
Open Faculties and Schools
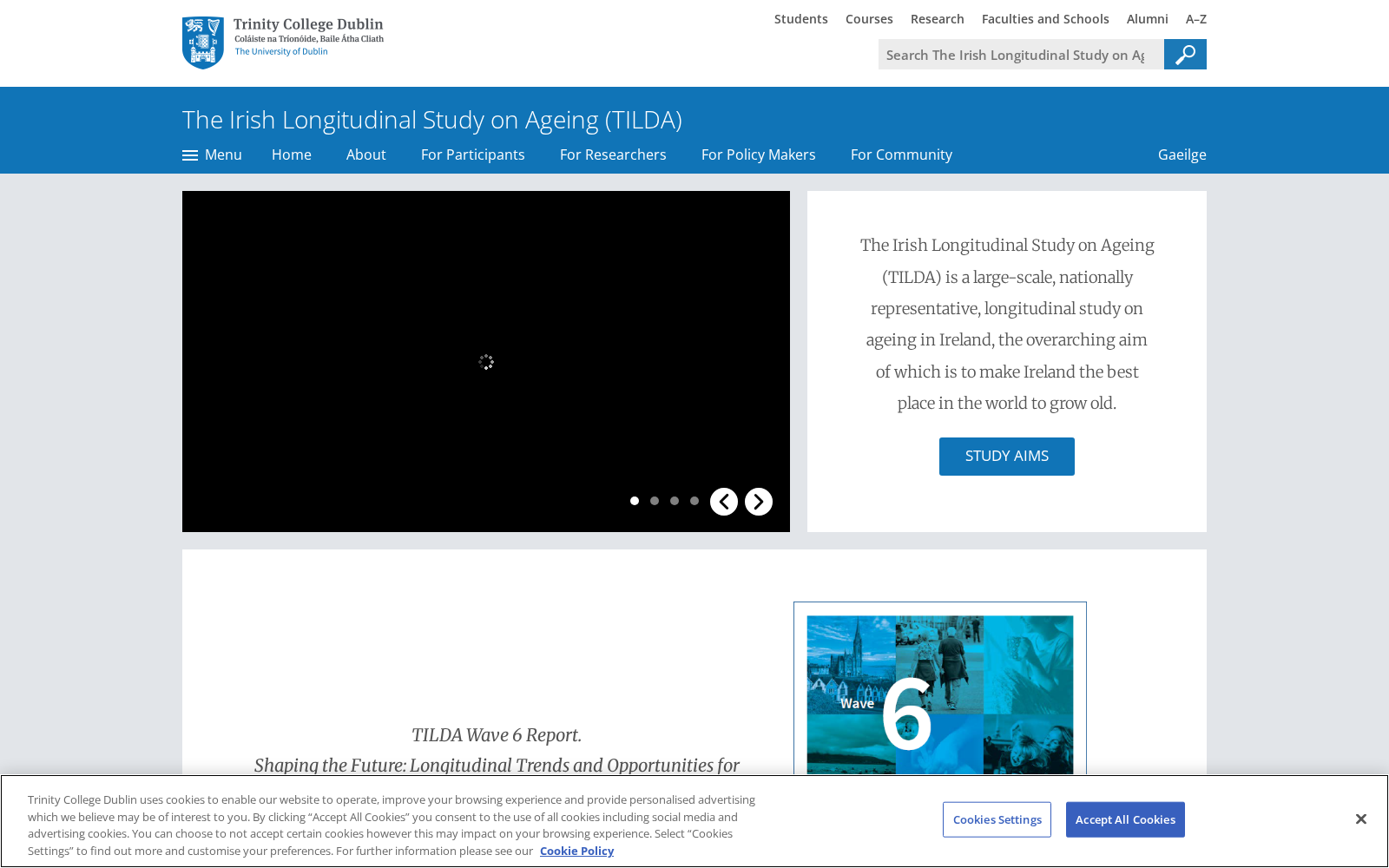(x=1045, y=19)
